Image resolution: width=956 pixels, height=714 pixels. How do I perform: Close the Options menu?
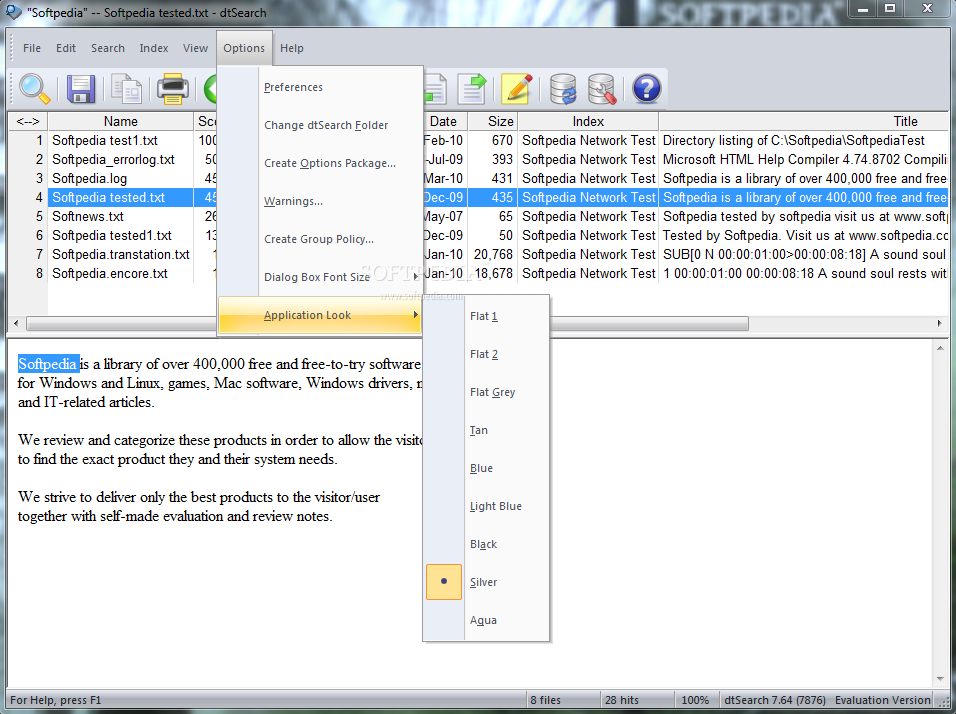coord(244,48)
